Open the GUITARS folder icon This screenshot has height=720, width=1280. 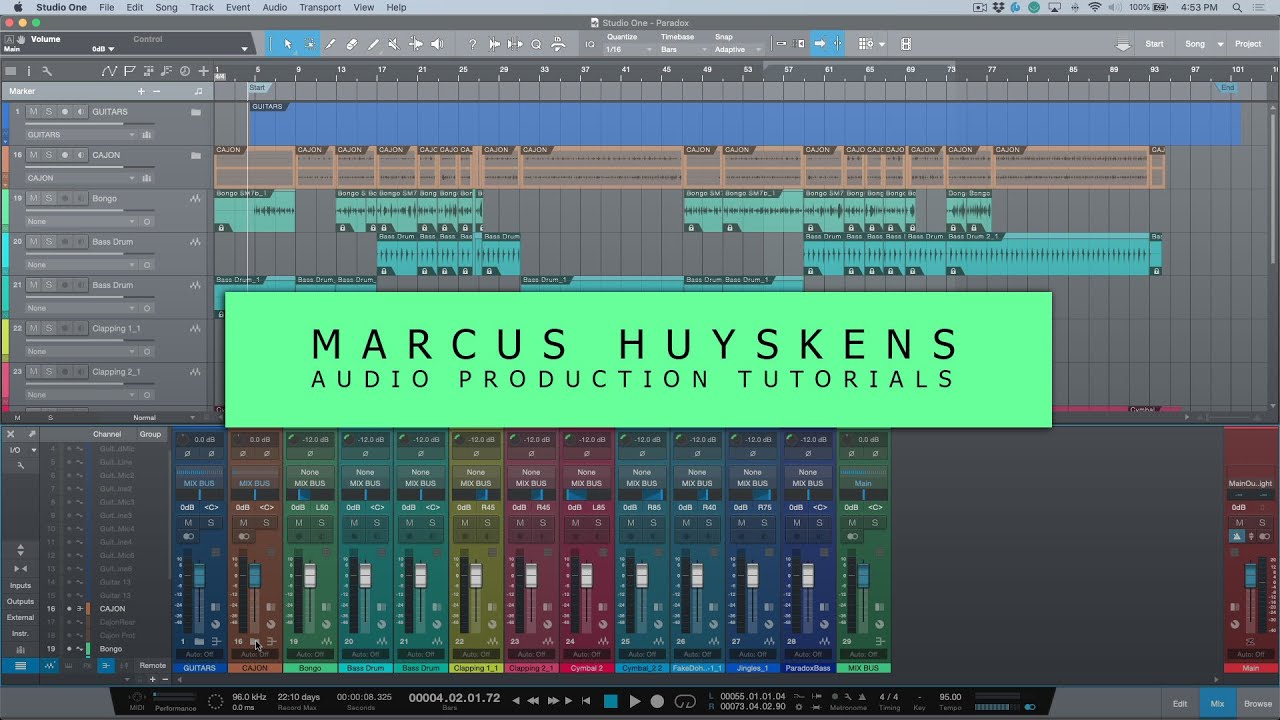point(196,112)
